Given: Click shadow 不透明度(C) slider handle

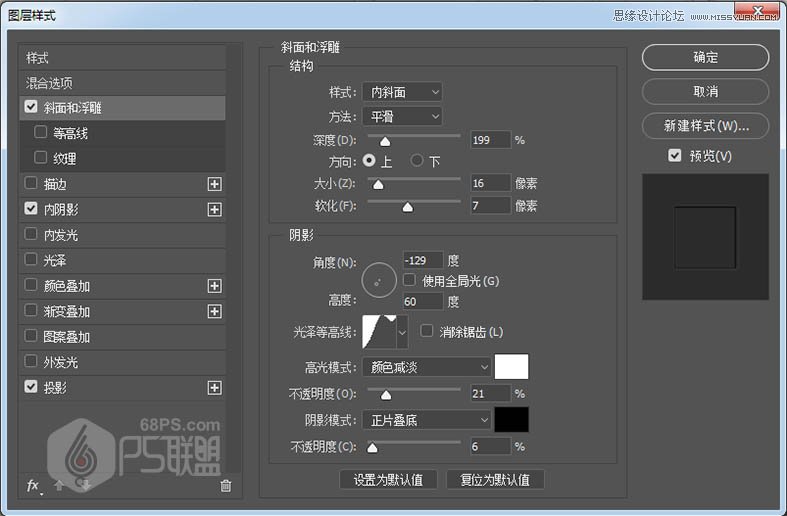Looking at the screenshot, I should (x=372, y=447).
